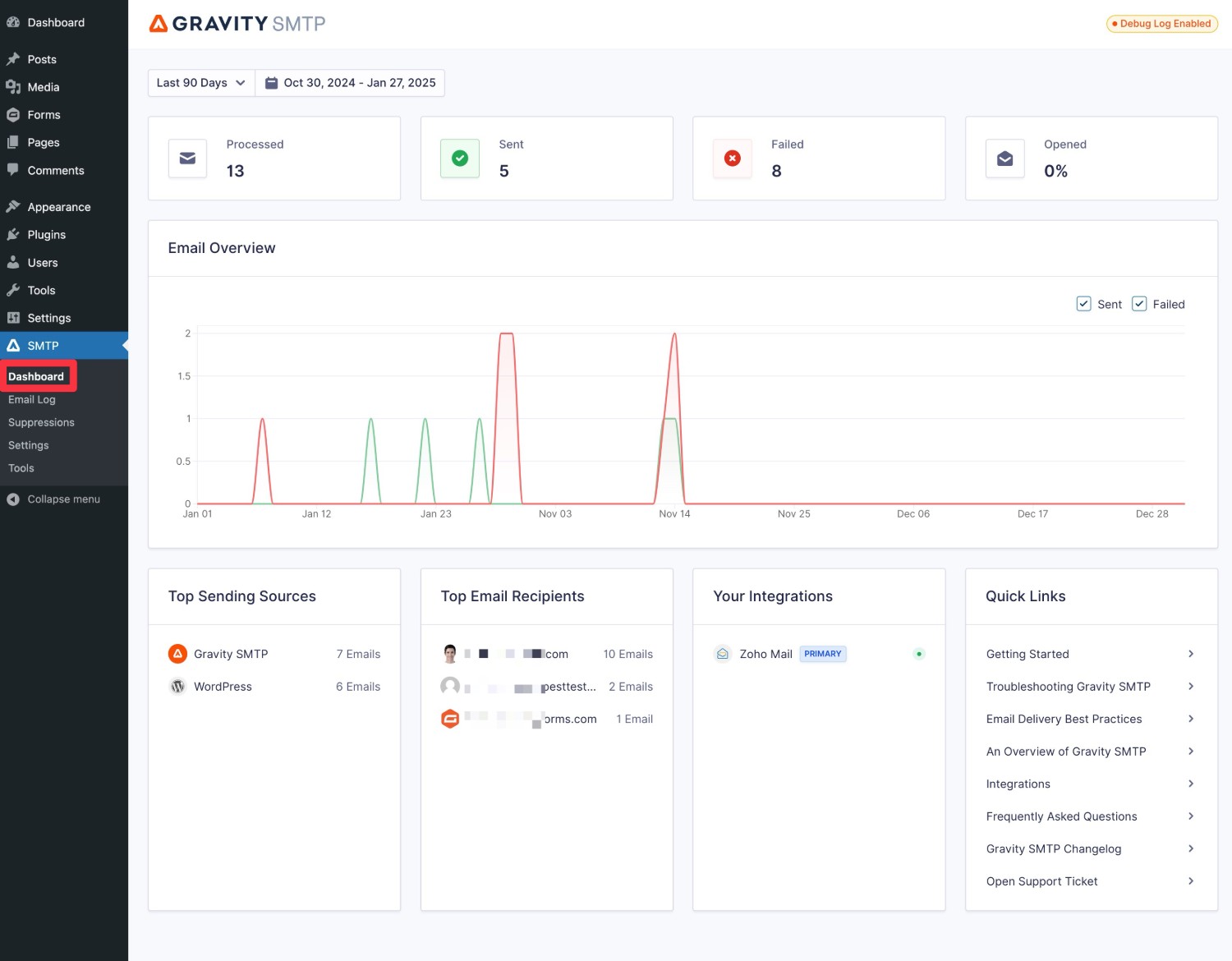Click the green Zoho Mail status dot
This screenshot has height=961, width=1232.
pos(919,654)
